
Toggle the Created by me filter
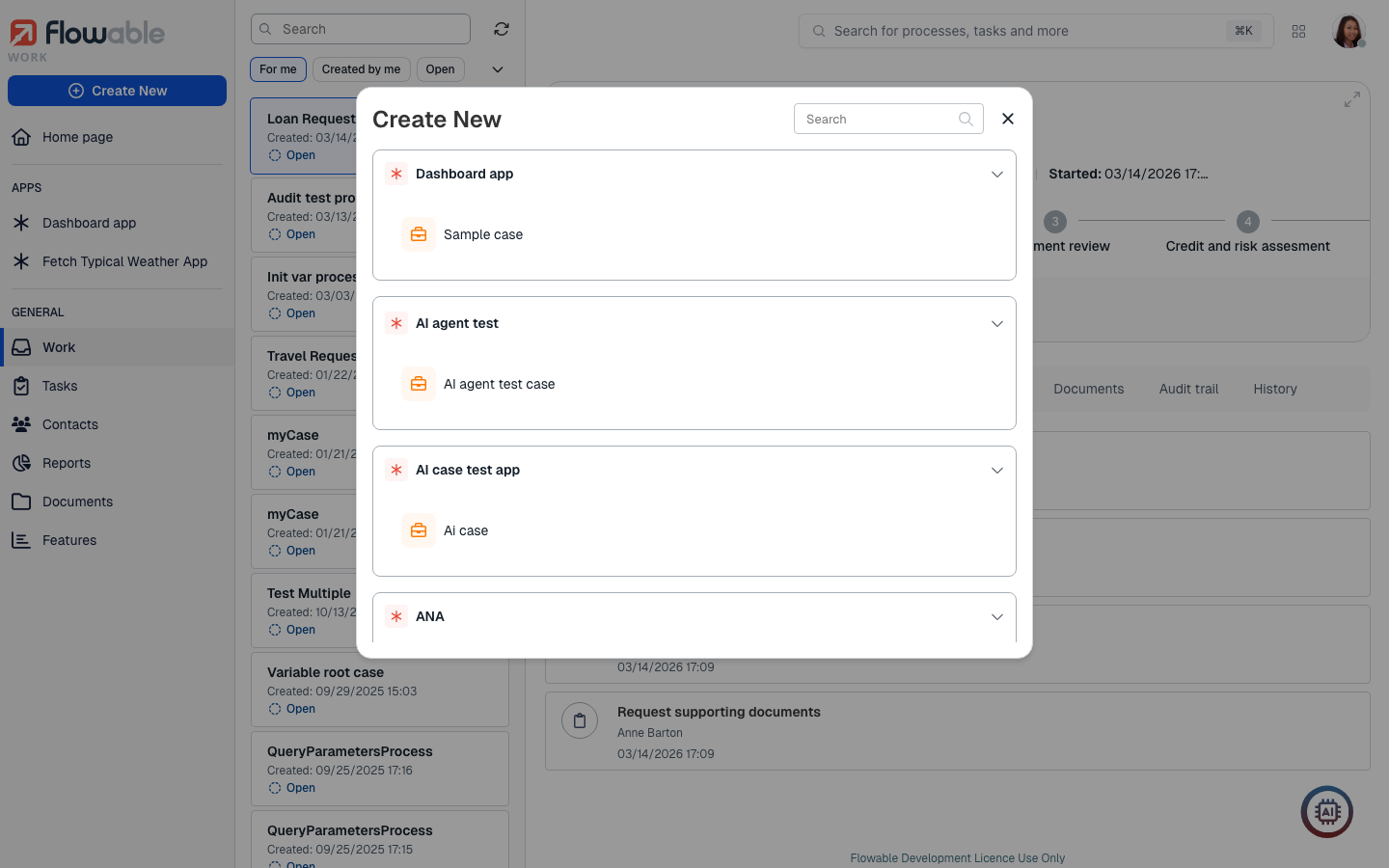[361, 69]
